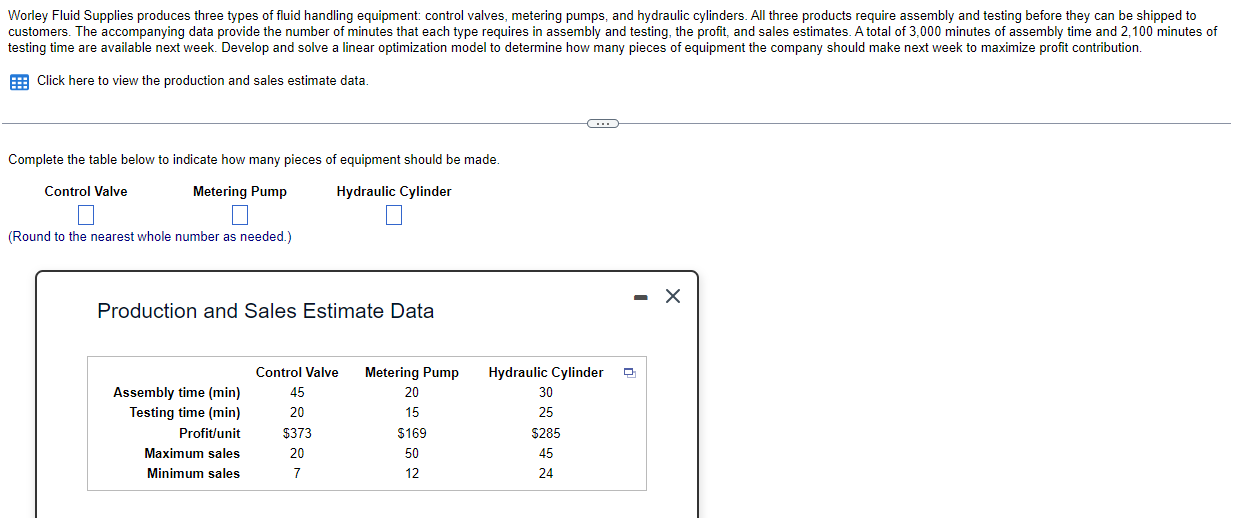Click the 'Testing time (min)' row label
The image size is (1233, 518).
tap(185, 413)
